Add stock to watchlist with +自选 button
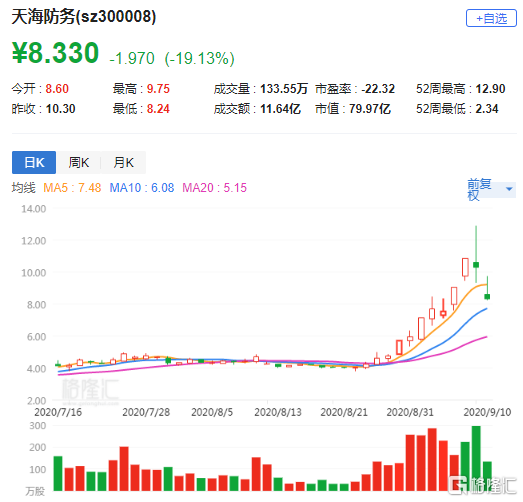Viewport: 523px width, 502px height. coord(491,18)
